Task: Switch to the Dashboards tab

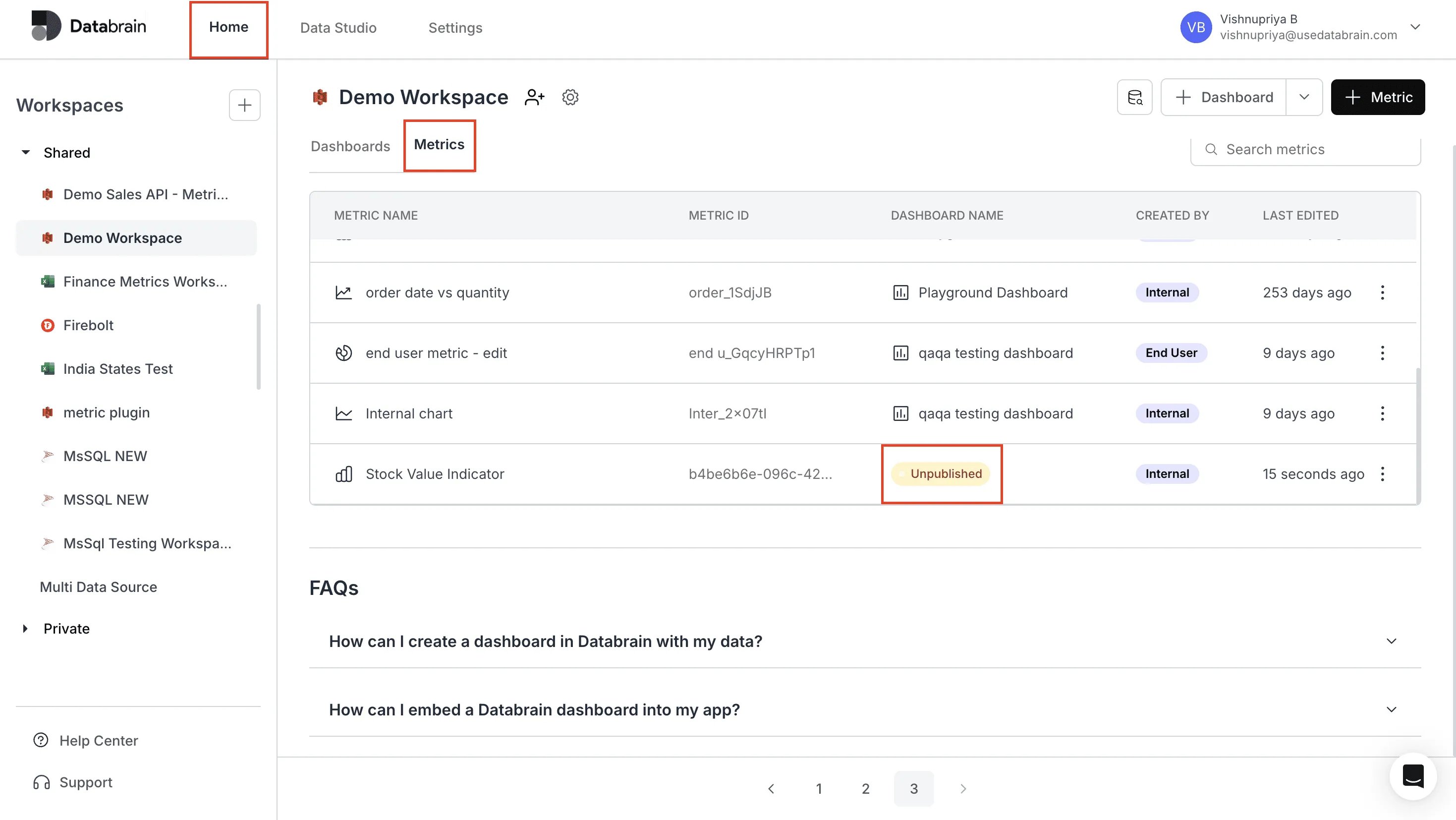Action: tap(350, 146)
